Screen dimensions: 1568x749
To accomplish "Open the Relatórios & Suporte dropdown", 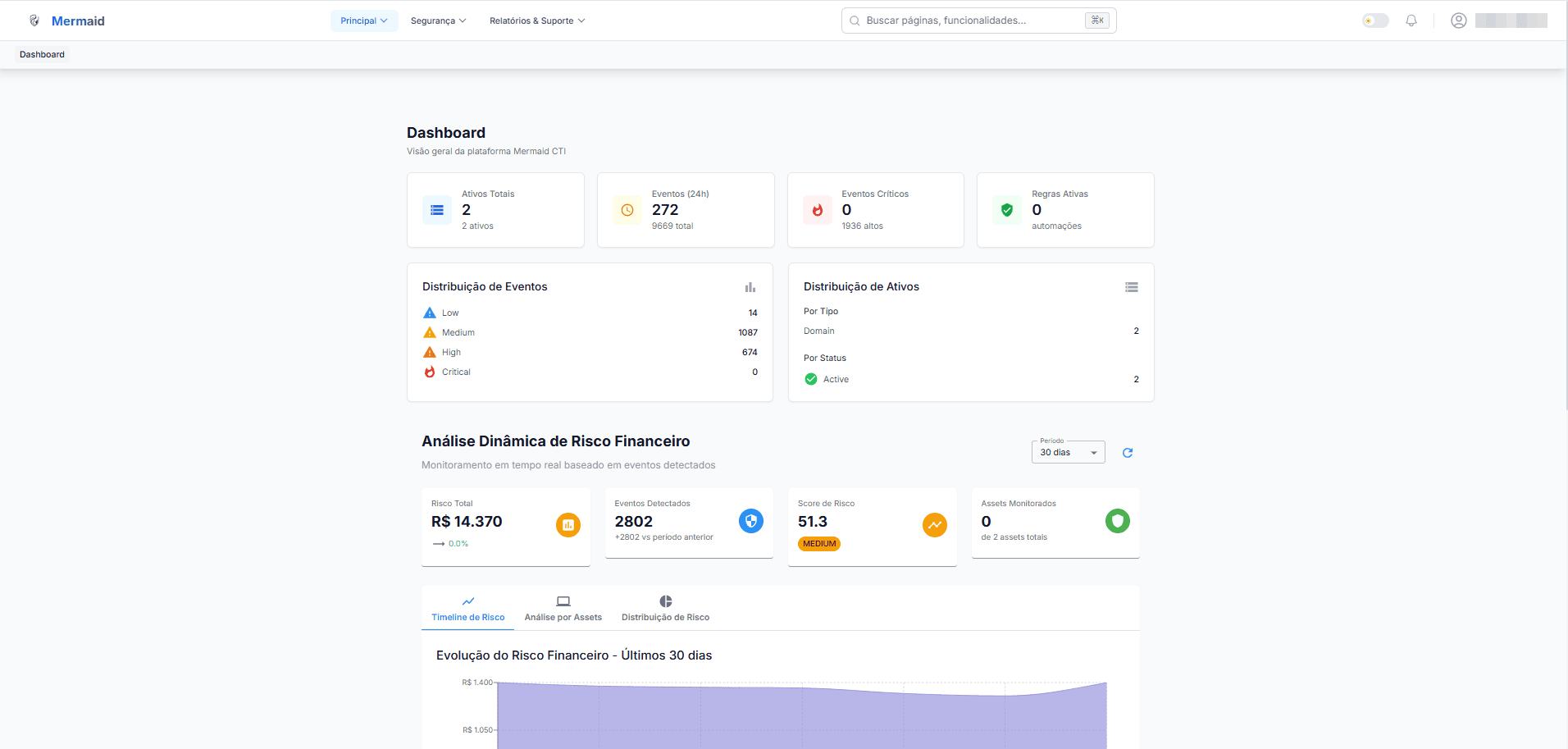I will click(537, 21).
